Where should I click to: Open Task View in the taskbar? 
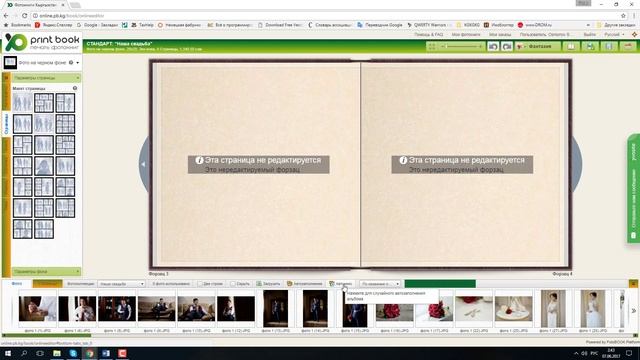tap(40, 353)
